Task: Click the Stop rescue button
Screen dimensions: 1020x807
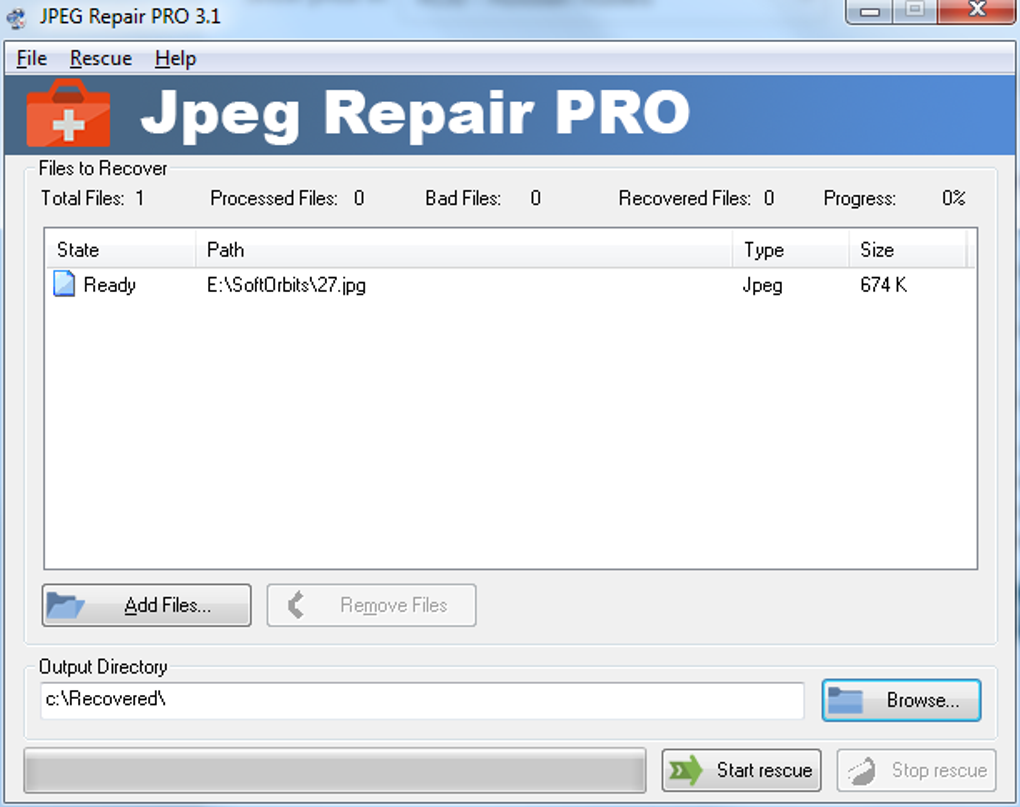Action: coord(917,771)
